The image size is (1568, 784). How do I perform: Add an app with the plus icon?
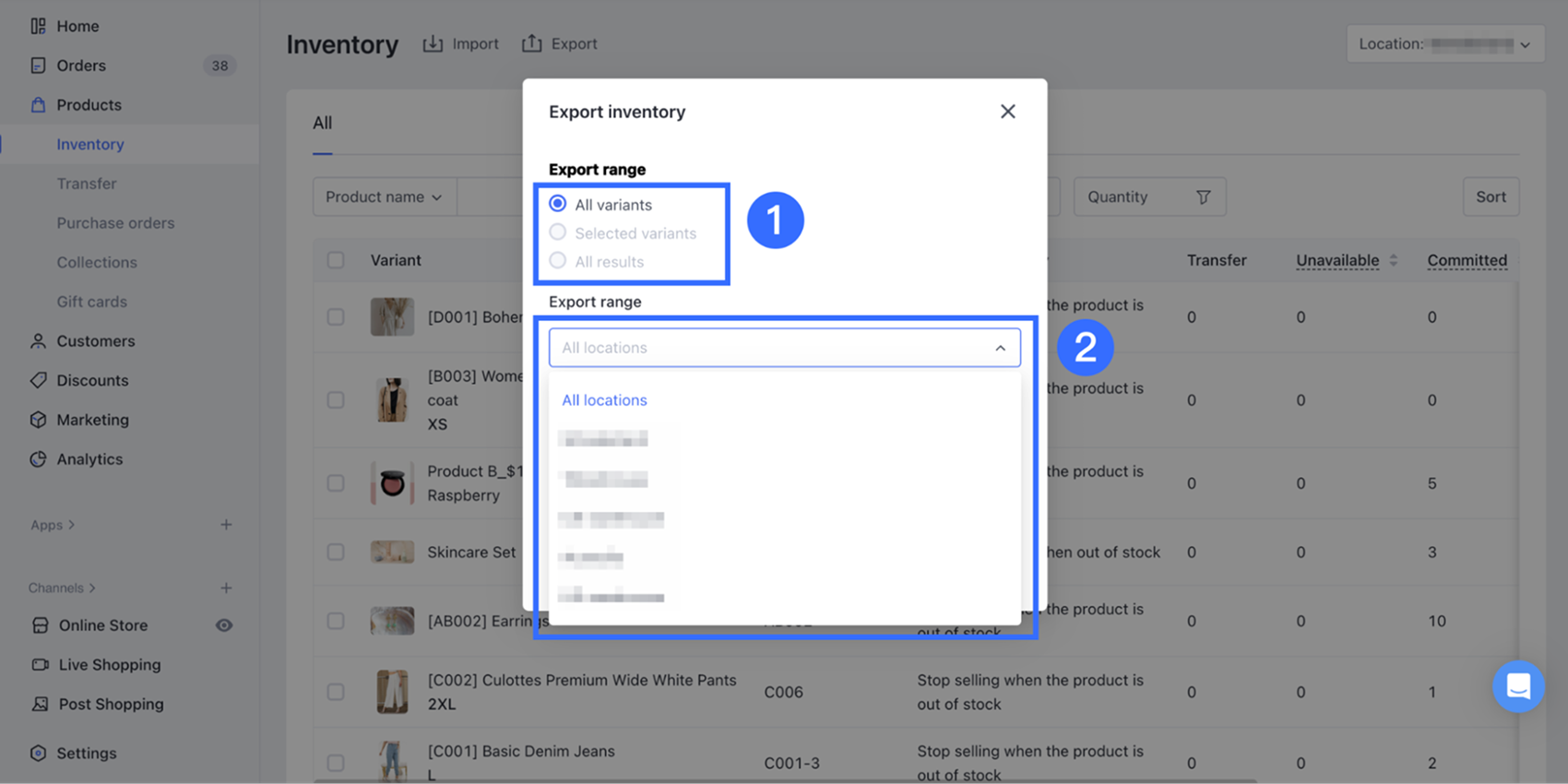226,525
